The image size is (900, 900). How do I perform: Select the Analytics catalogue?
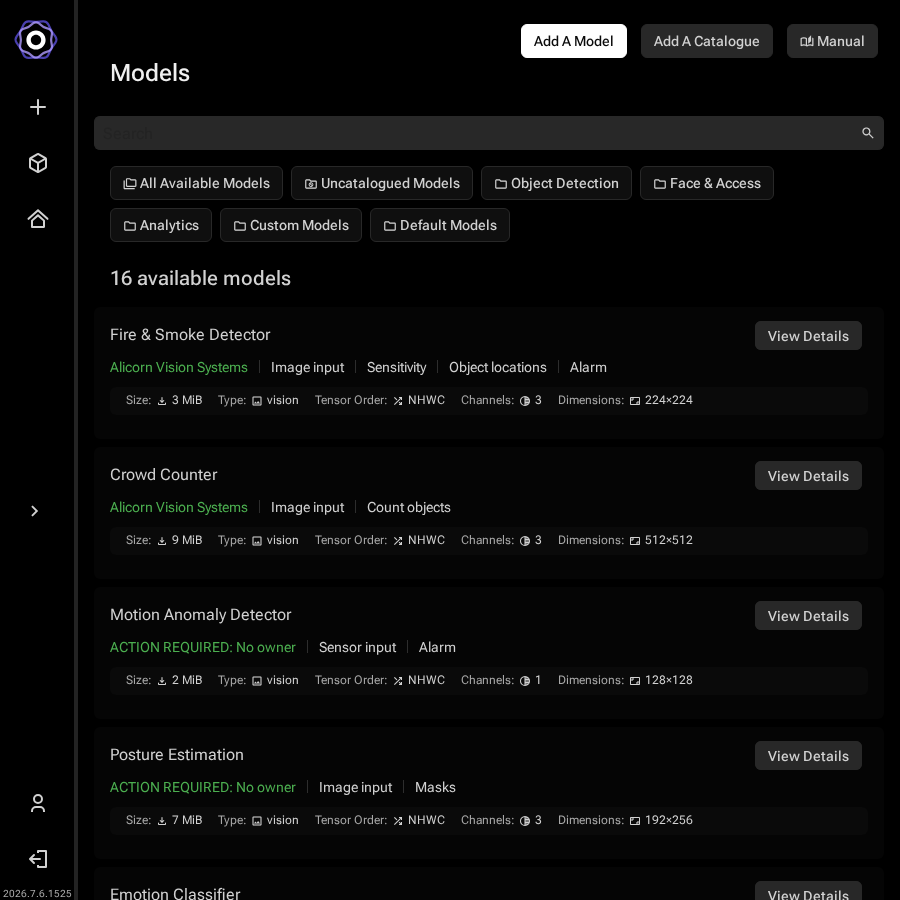click(x=161, y=225)
